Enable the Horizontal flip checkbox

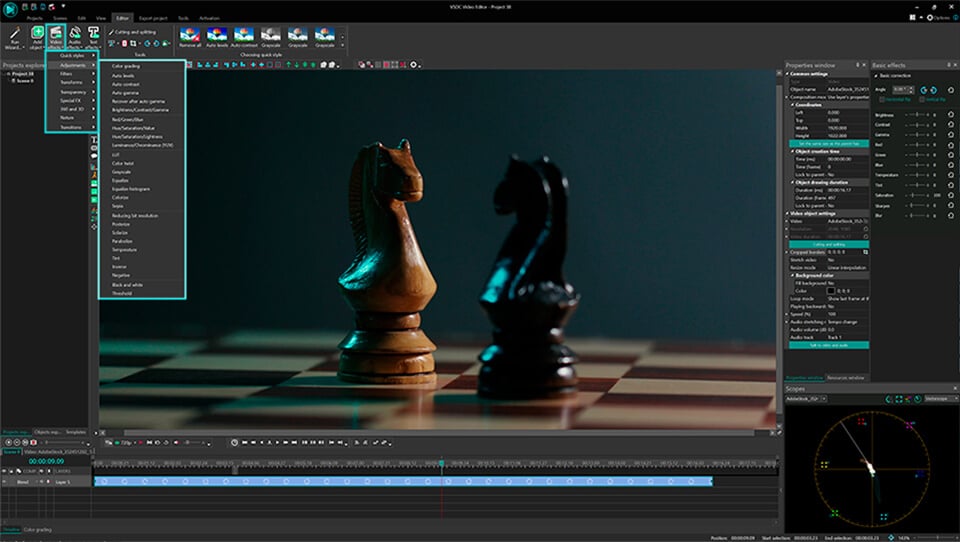882,99
